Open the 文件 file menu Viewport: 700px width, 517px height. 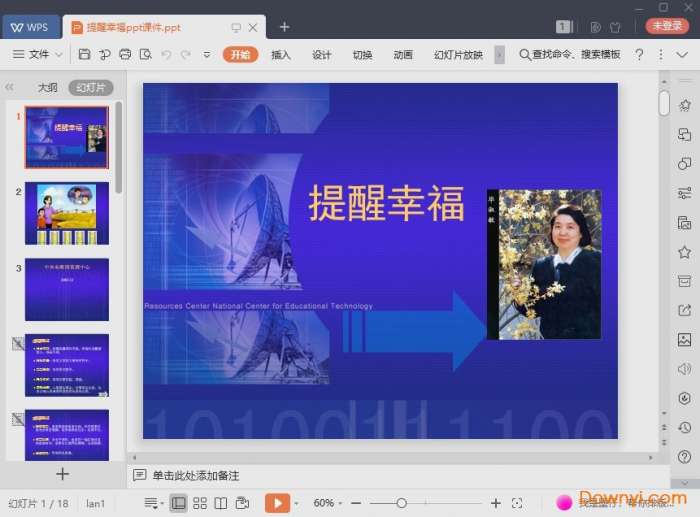tap(38, 54)
